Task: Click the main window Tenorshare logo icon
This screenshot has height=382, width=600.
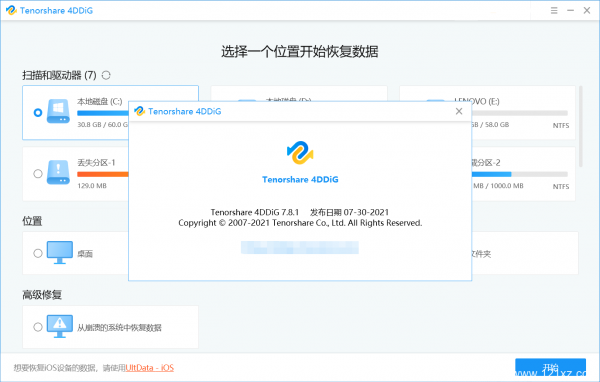Action: (x=11, y=10)
